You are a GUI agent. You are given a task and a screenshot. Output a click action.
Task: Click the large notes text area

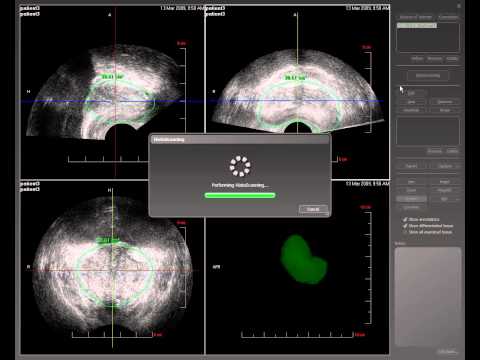[x=428, y=297]
